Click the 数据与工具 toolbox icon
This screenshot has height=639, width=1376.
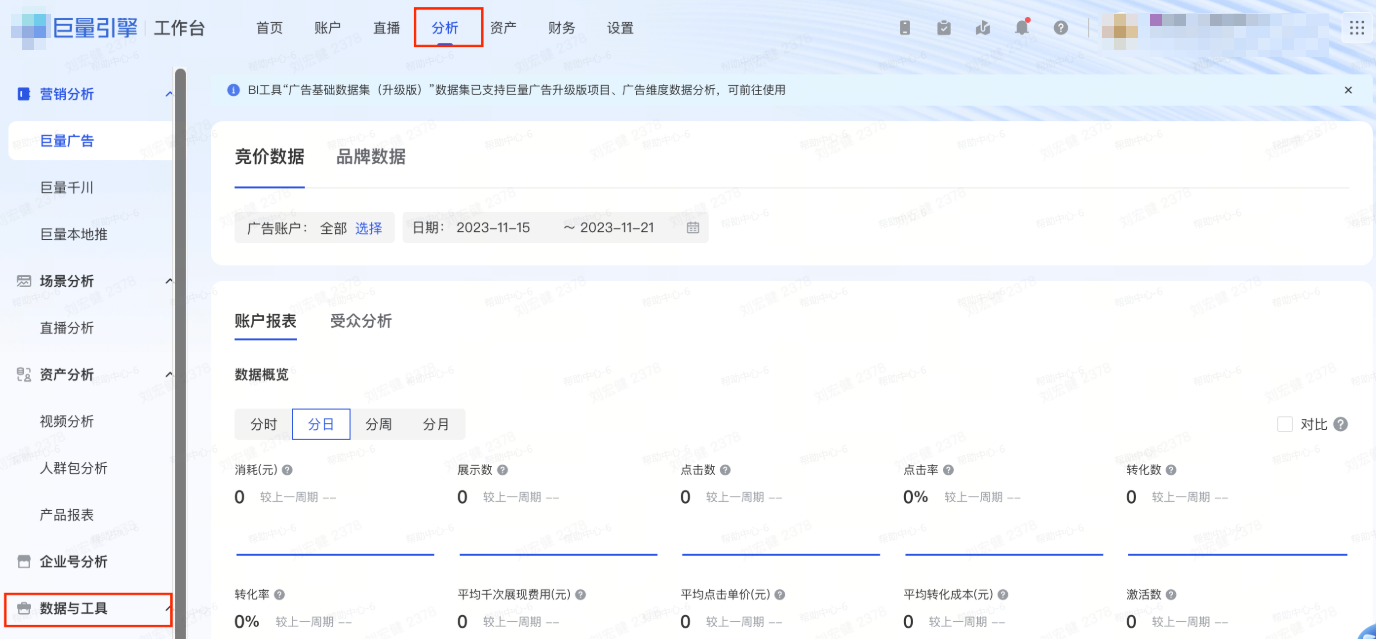[23, 608]
